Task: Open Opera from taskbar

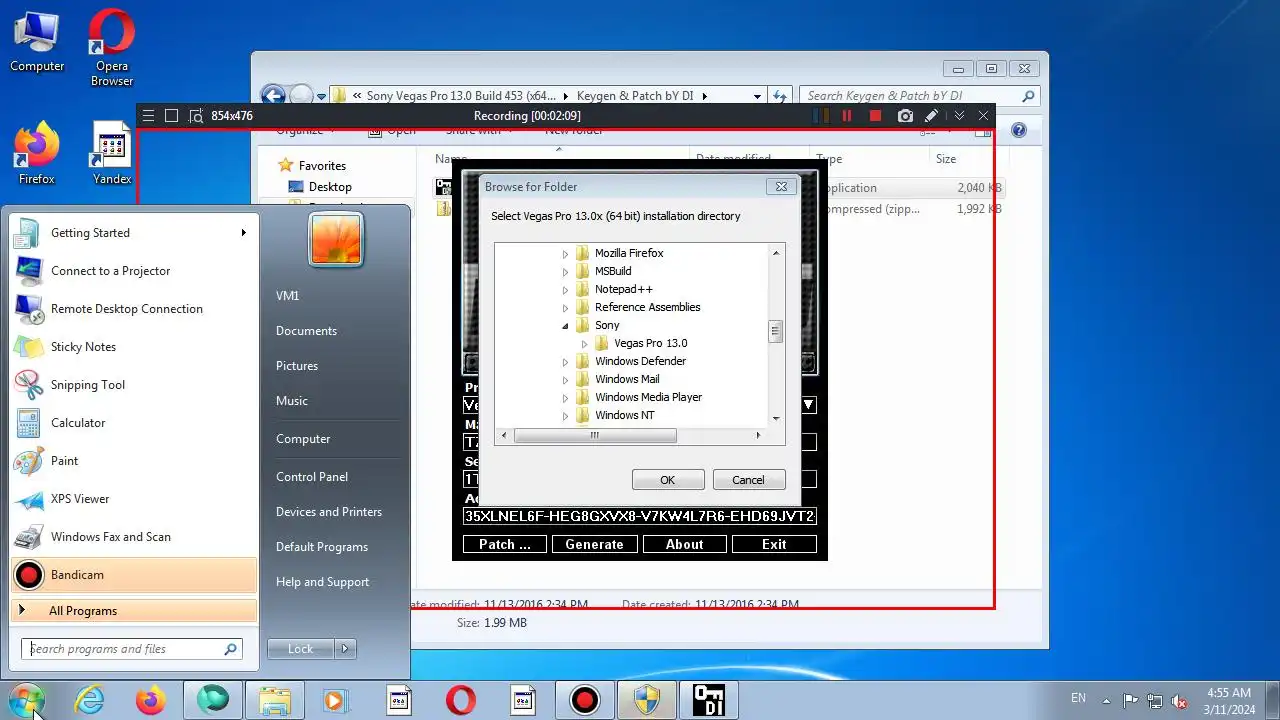Action: (460, 700)
